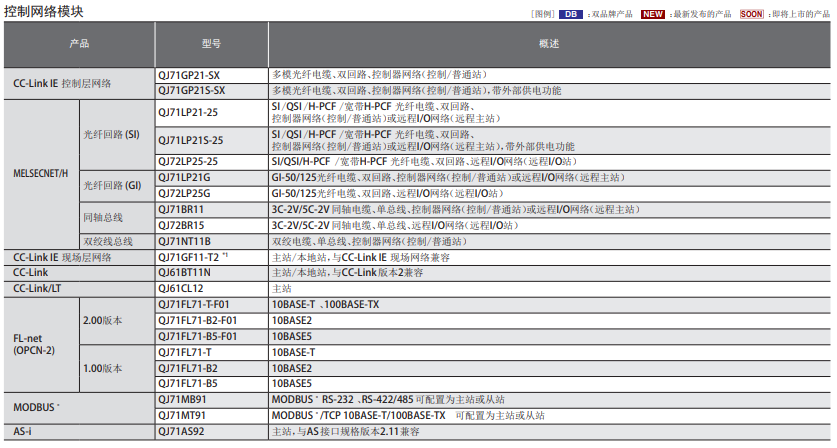Select model QJ71BR11
This screenshot has width=837, height=448.
tap(181, 209)
